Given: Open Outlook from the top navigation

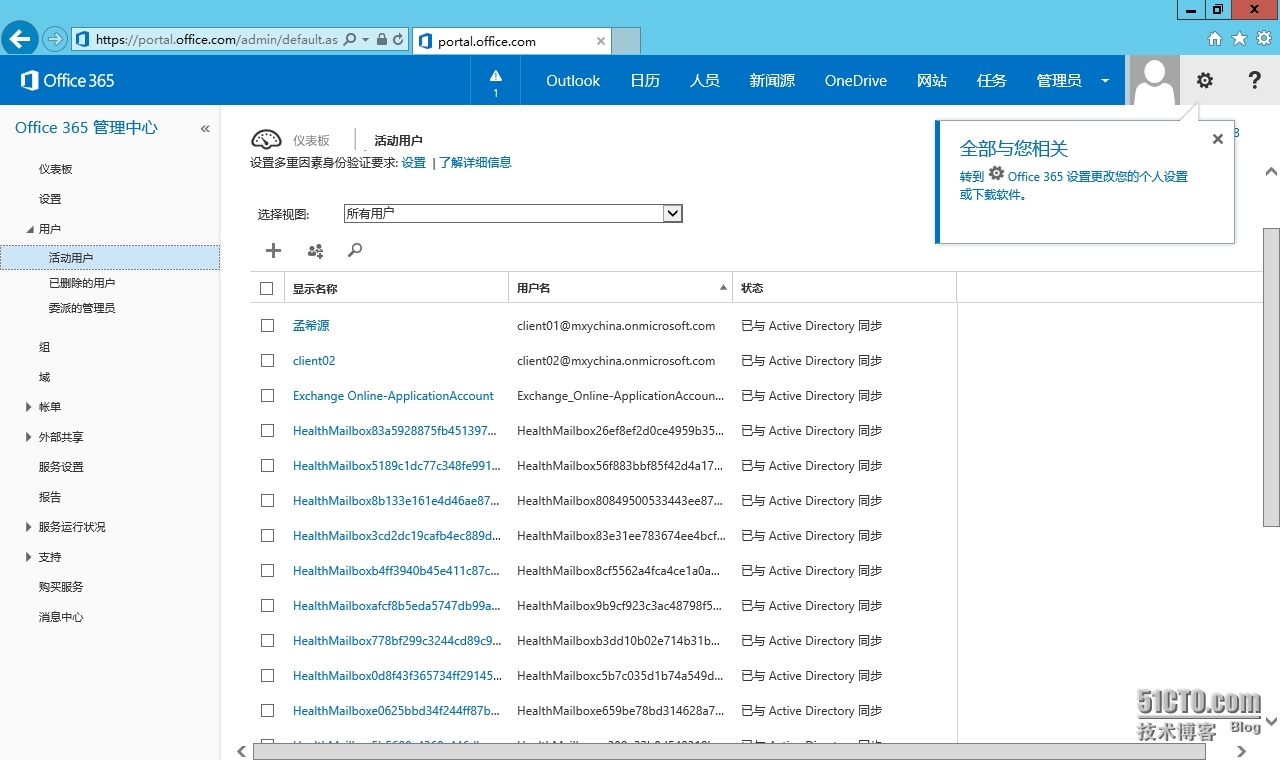Looking at the screenshot, I should (573, 81).
